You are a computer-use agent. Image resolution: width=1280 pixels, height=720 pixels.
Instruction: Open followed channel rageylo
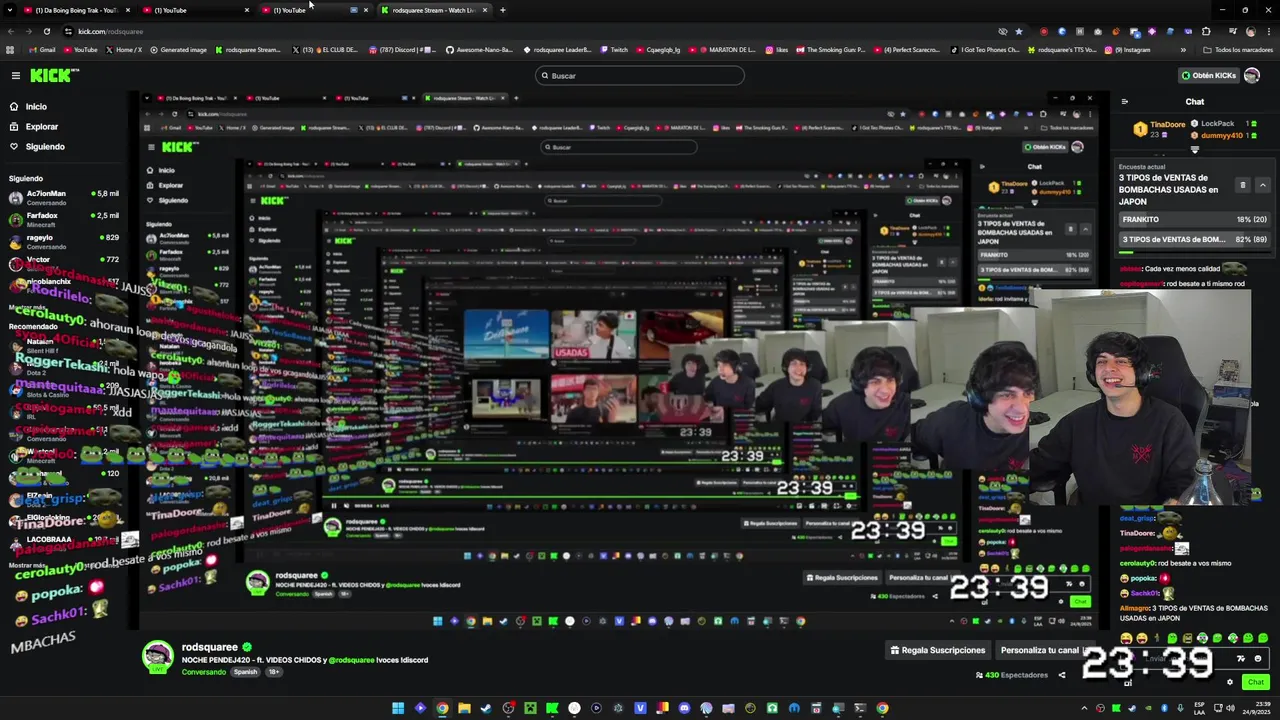[x=64, y=241]
